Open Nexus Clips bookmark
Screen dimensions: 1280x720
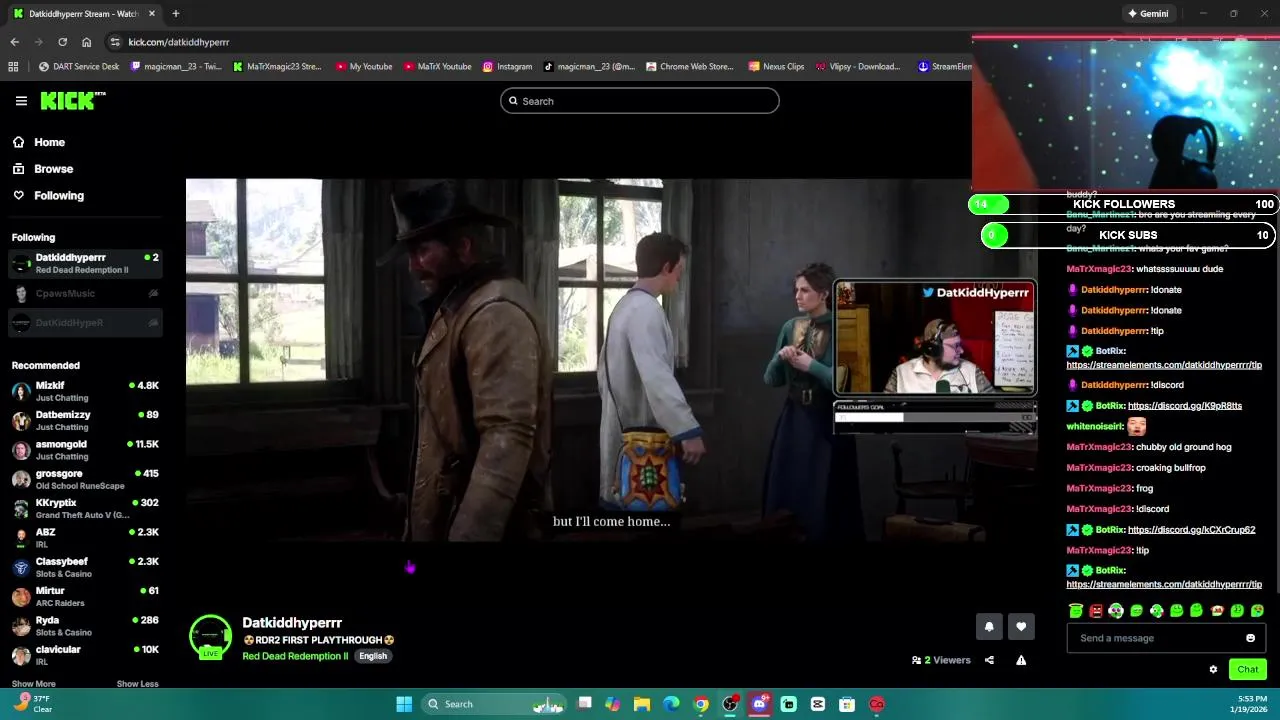[x=776, y=67]
